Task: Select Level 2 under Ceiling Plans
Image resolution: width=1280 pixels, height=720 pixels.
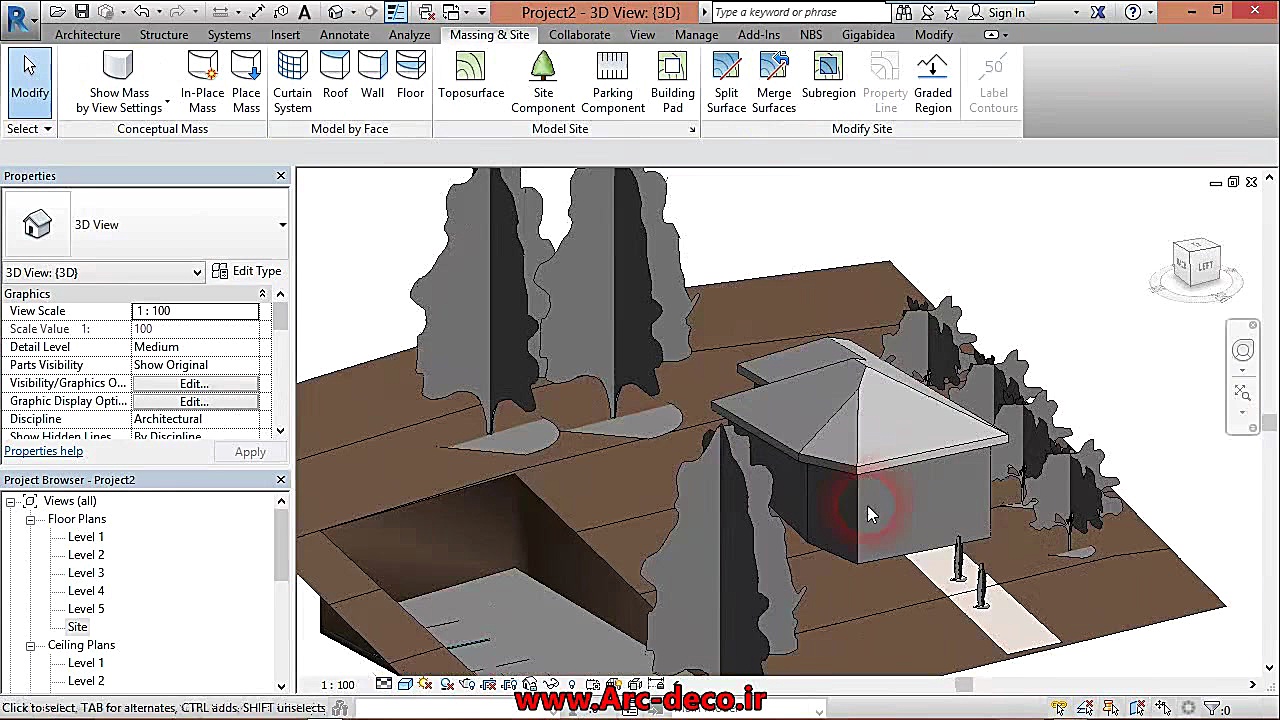Action: (86, 681)
